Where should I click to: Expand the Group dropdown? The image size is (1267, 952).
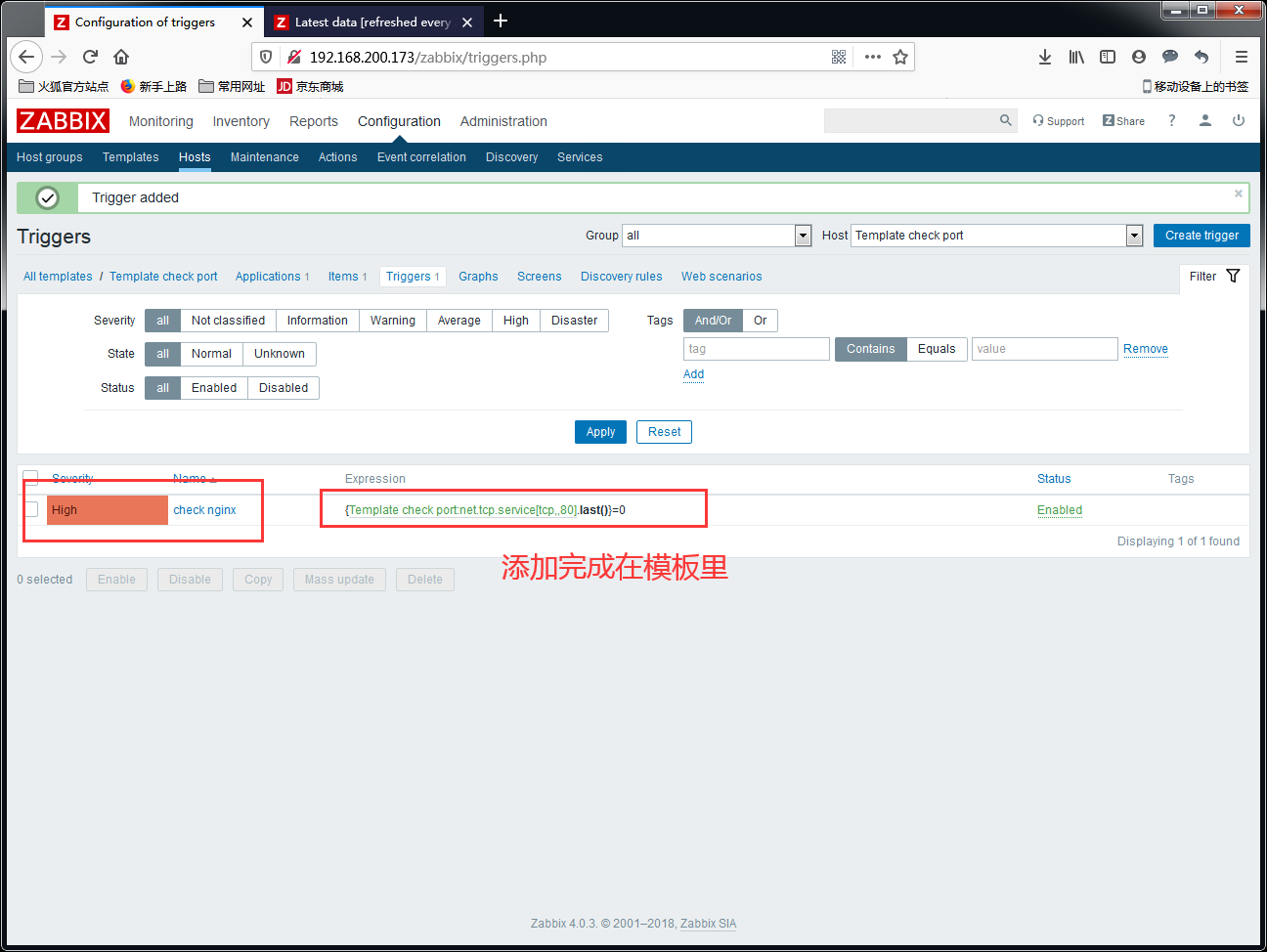point(803,236)
